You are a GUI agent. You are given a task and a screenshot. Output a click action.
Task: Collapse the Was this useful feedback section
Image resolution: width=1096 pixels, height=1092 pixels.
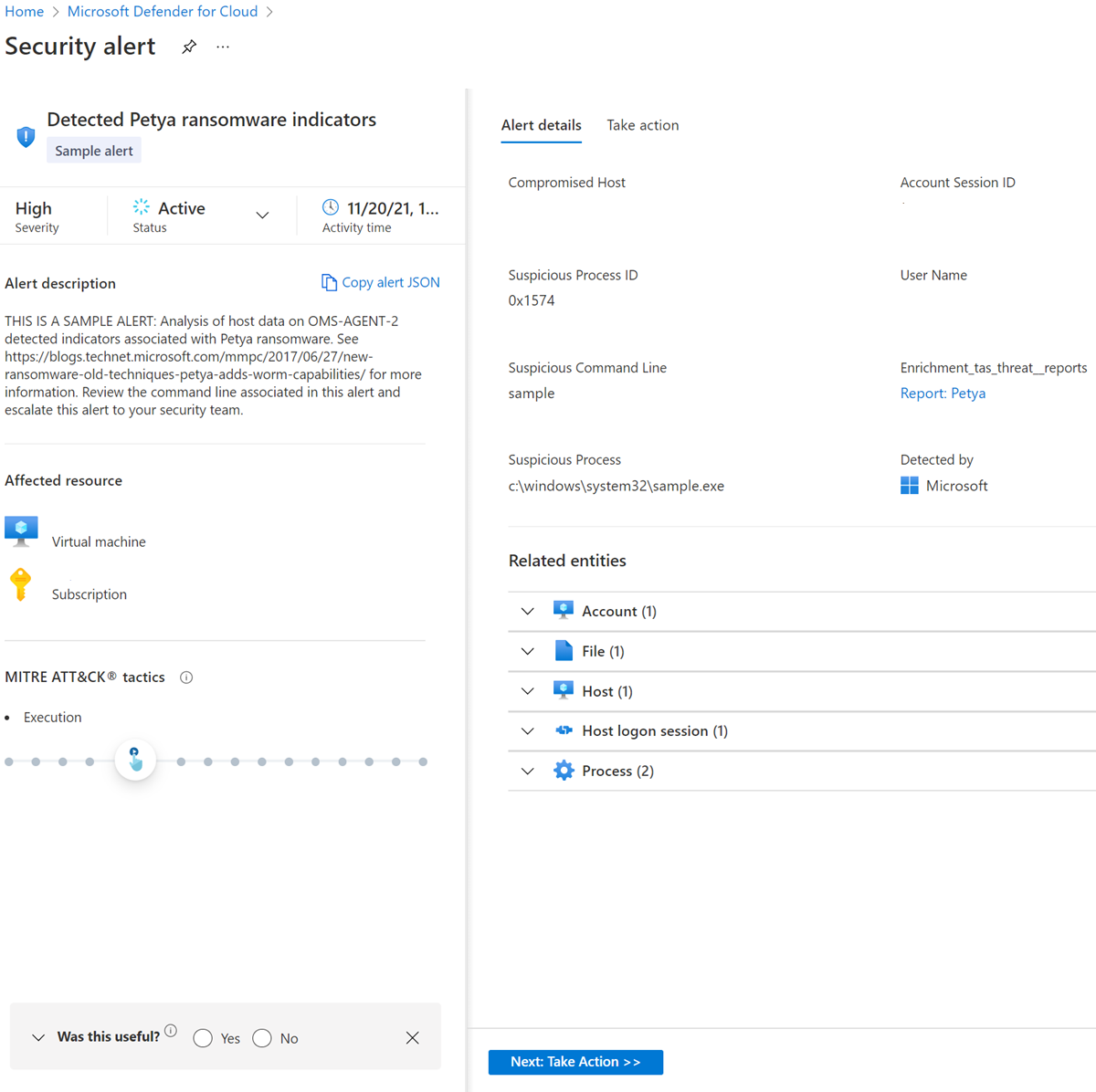(x=37, y=1037)
